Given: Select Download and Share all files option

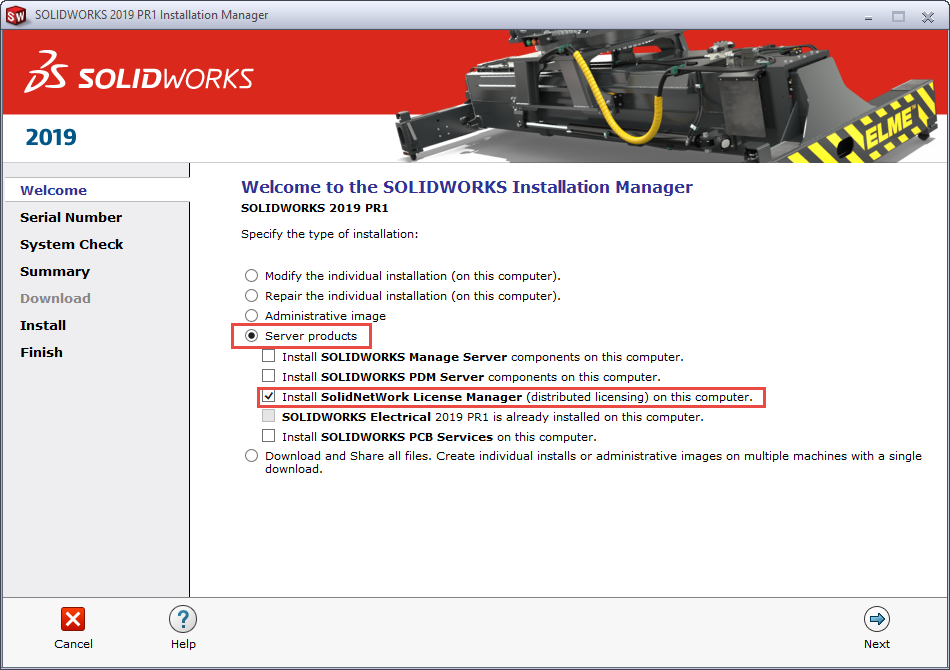Looking at the screenshot, I should click(252, 456).
